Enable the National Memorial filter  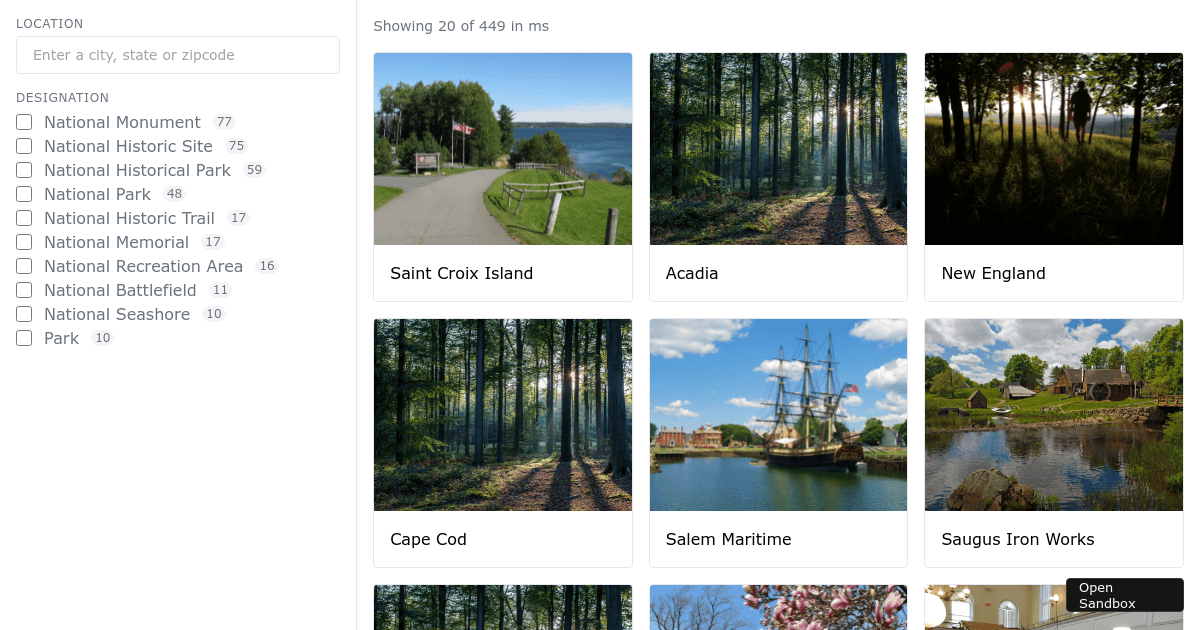(24, 242)
